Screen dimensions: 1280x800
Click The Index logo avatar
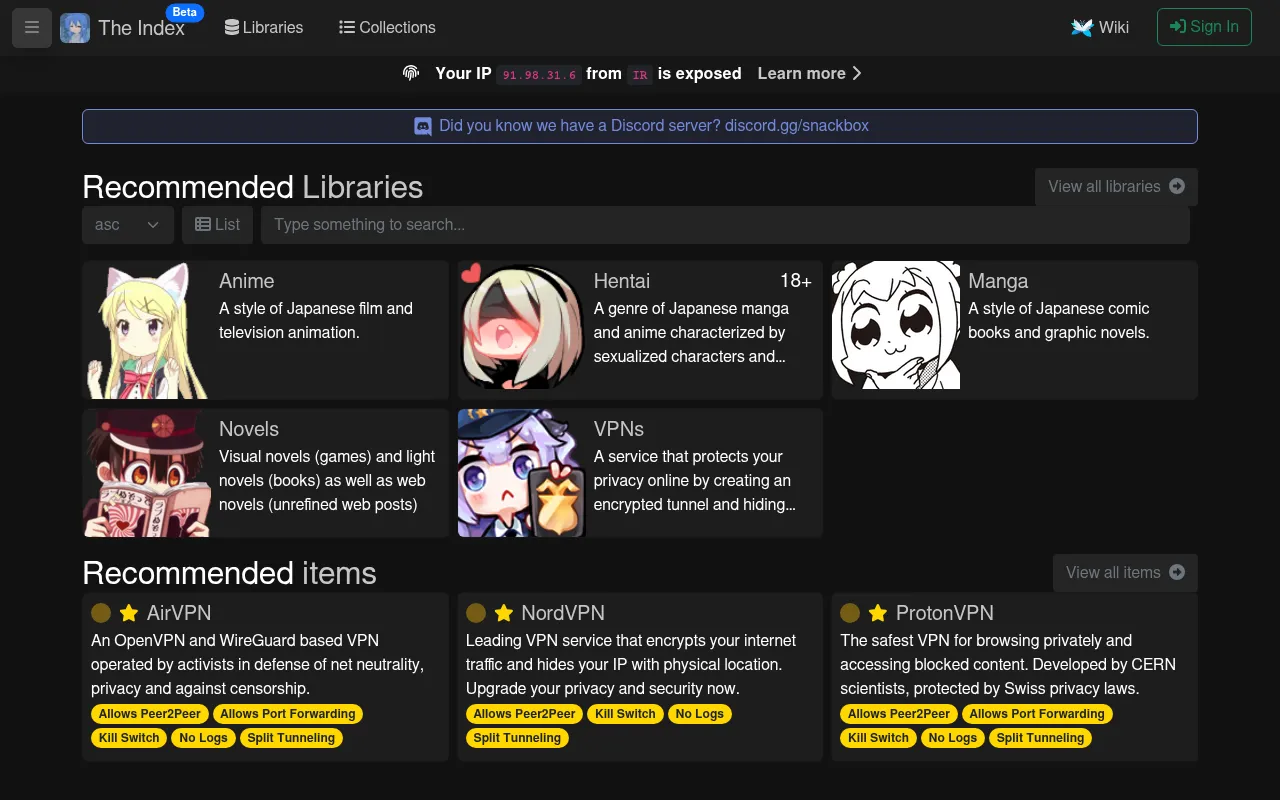[75, 28]
